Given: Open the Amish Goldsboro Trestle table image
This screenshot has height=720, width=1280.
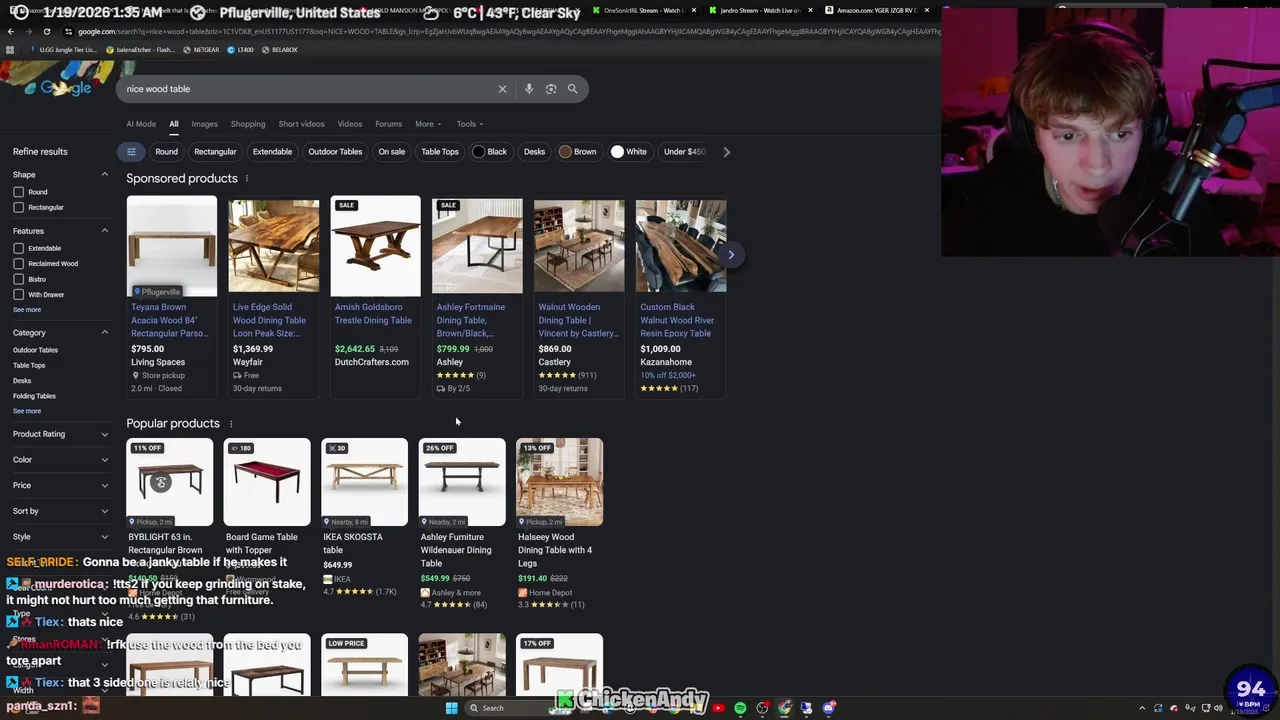Looking at the screenshot, I should click(x=375, y=246).
